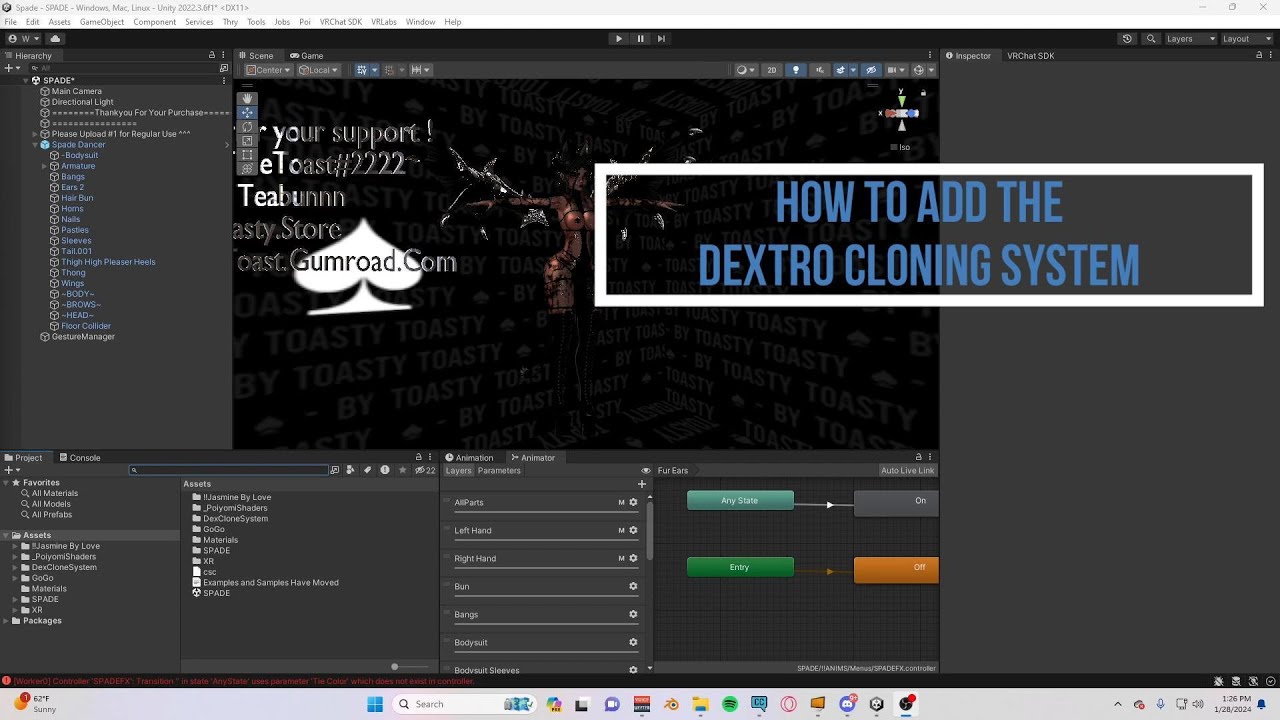The width and height of the screenshot is (1280, 720).
Task: Switch to VRChat SDK tab beside Inspector
Action: pyautogui.click(x=1030, y=56)
